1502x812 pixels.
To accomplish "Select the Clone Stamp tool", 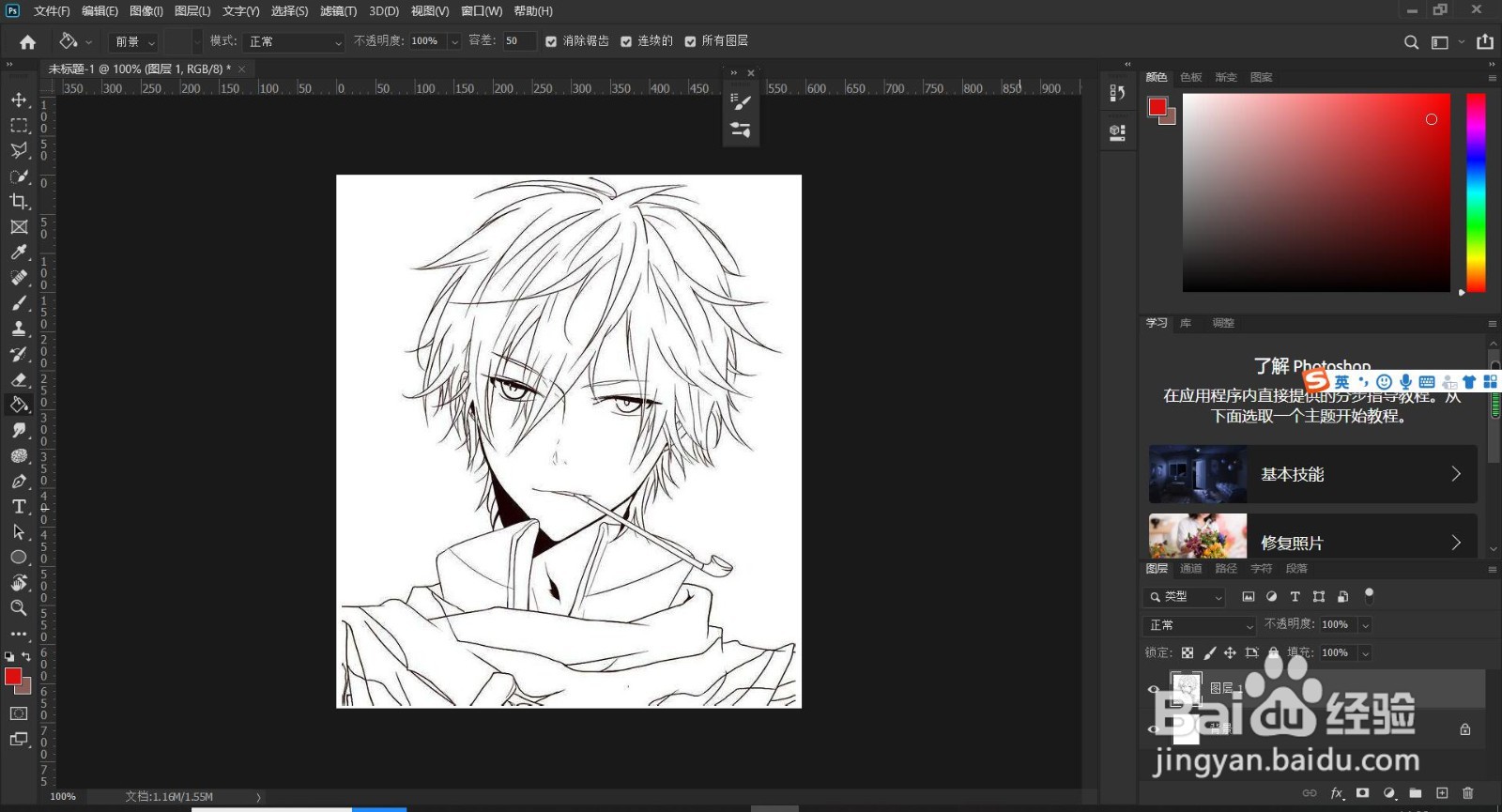I will [19, 329].
